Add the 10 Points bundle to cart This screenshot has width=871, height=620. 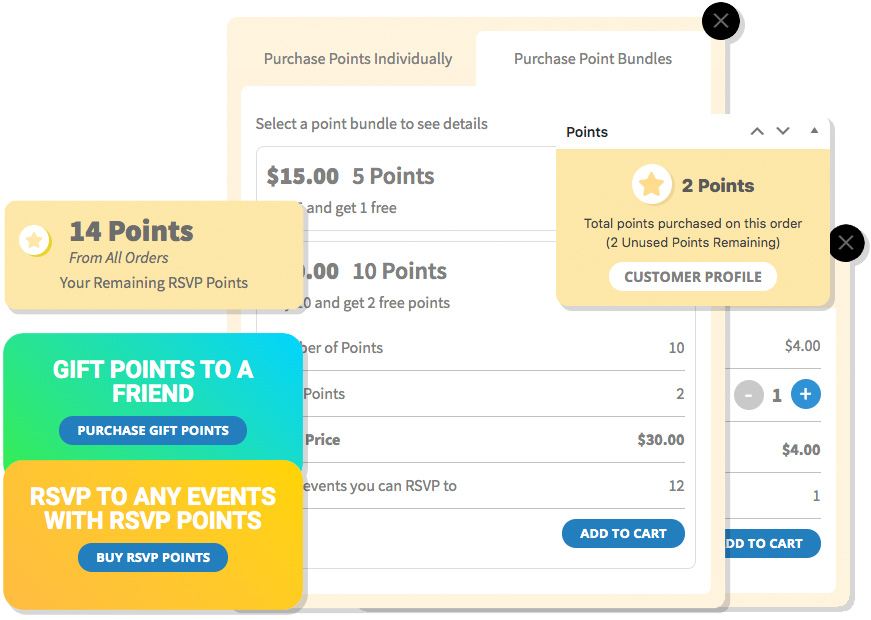(x=623, y=533)
